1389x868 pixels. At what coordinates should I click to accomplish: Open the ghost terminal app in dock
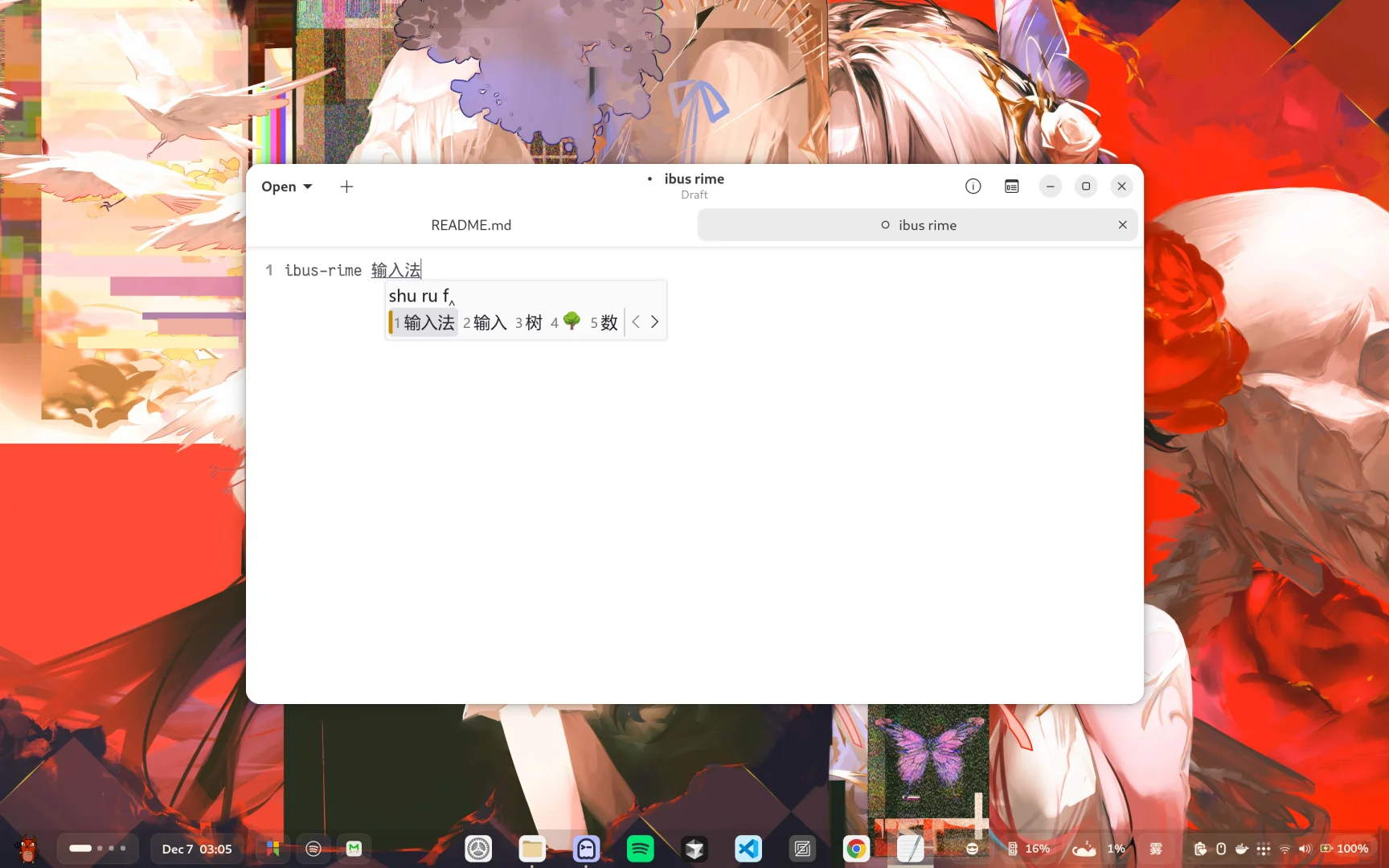click(586, 849)
